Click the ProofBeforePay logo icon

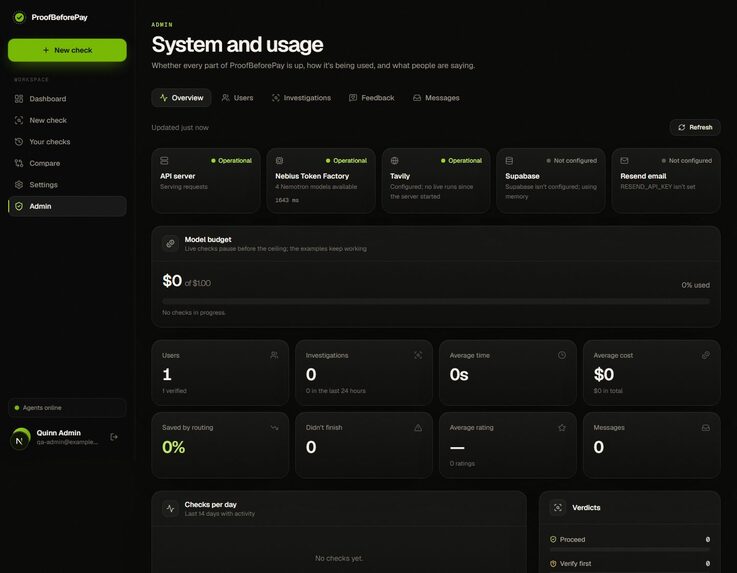[19, 17]
